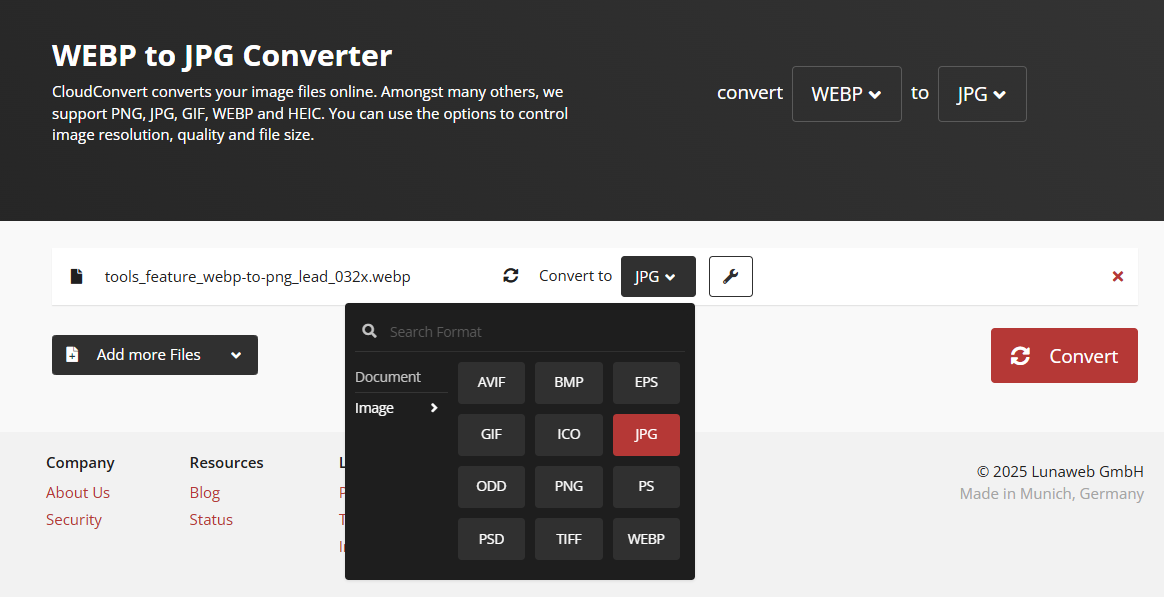Toggle the JPG Convert to dropdown in the file row
1164x597 pixels.
point(658,276)
